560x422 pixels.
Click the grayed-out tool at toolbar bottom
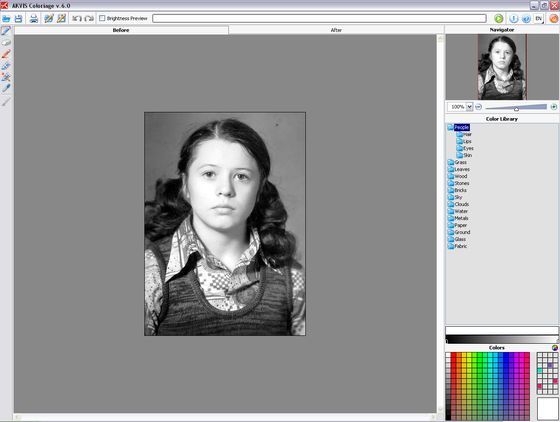click(x=6, y=101)
